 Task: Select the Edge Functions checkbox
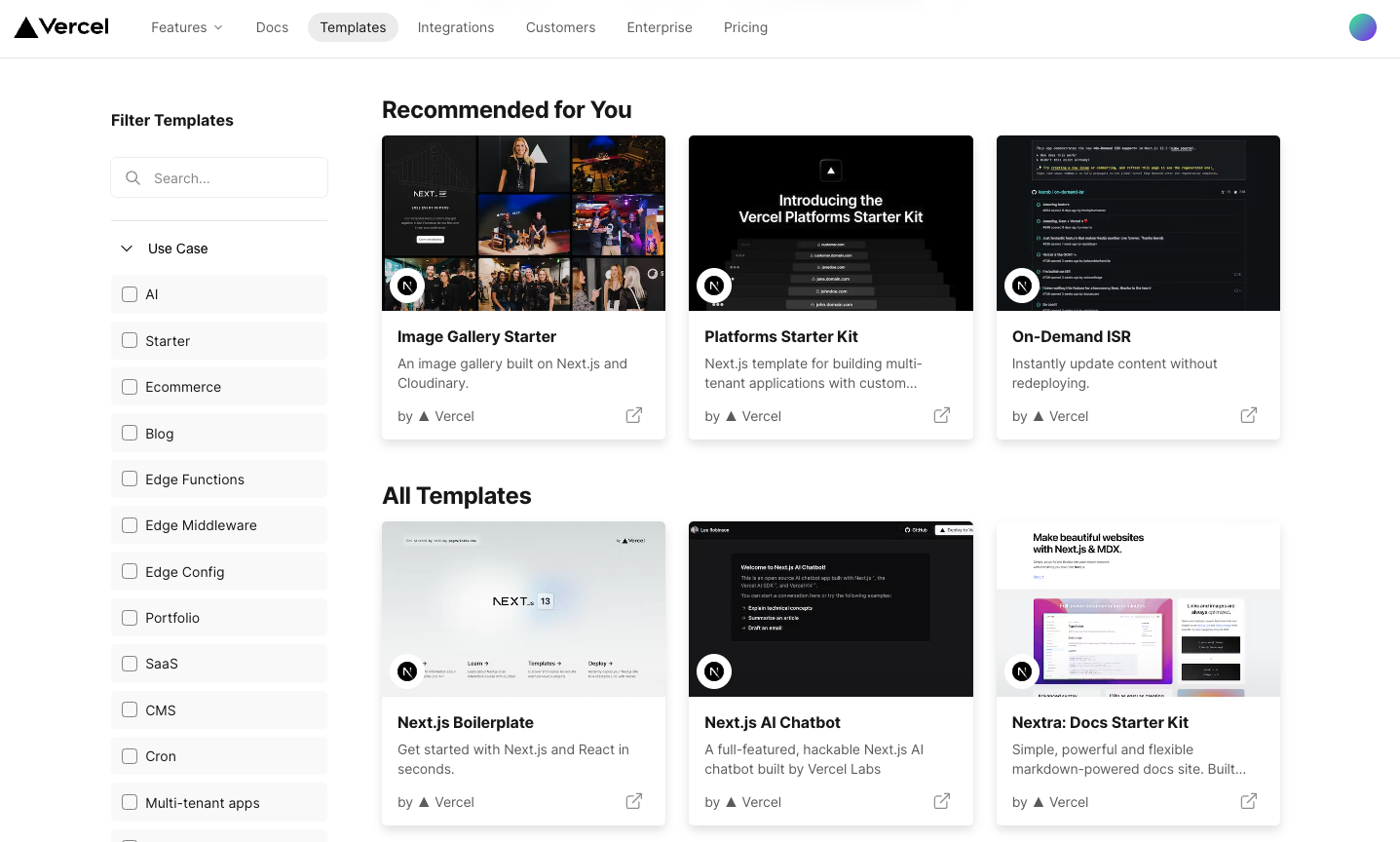tap(130, 478)
